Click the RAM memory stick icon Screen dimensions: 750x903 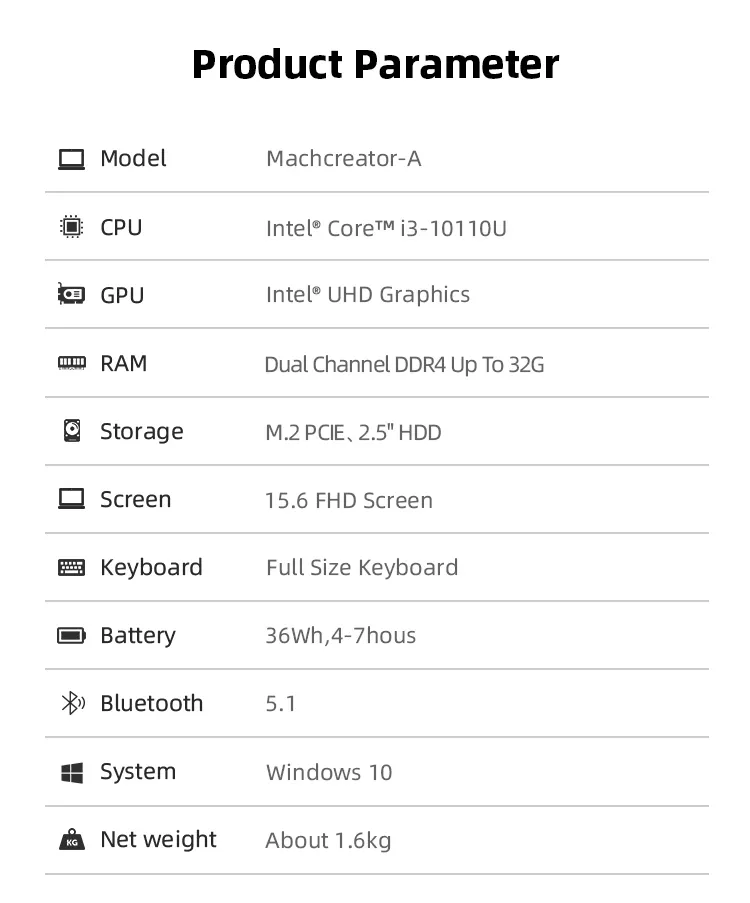71,363
